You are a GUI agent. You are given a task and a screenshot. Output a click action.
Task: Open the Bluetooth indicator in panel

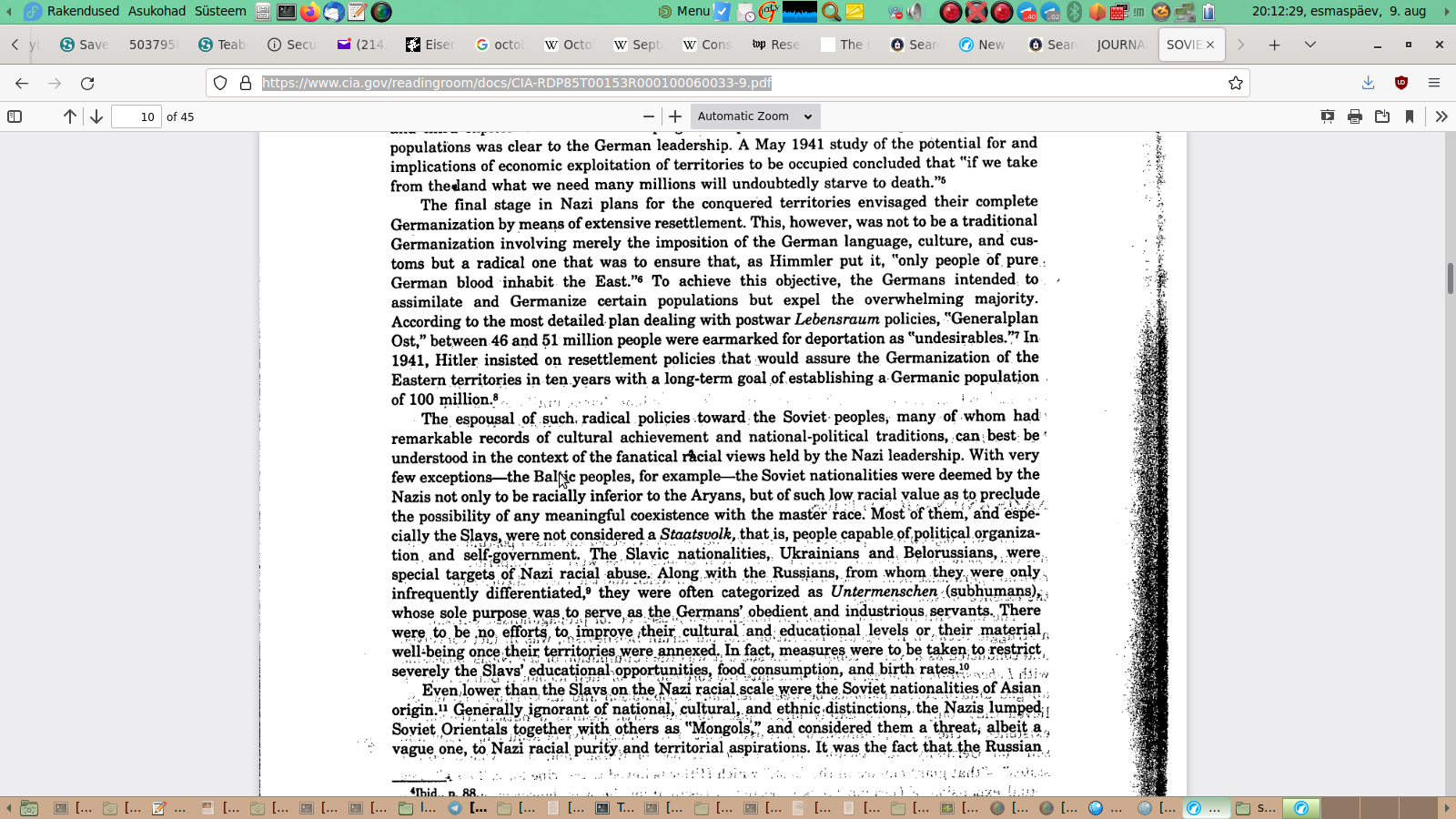[x=1074, y=12]
